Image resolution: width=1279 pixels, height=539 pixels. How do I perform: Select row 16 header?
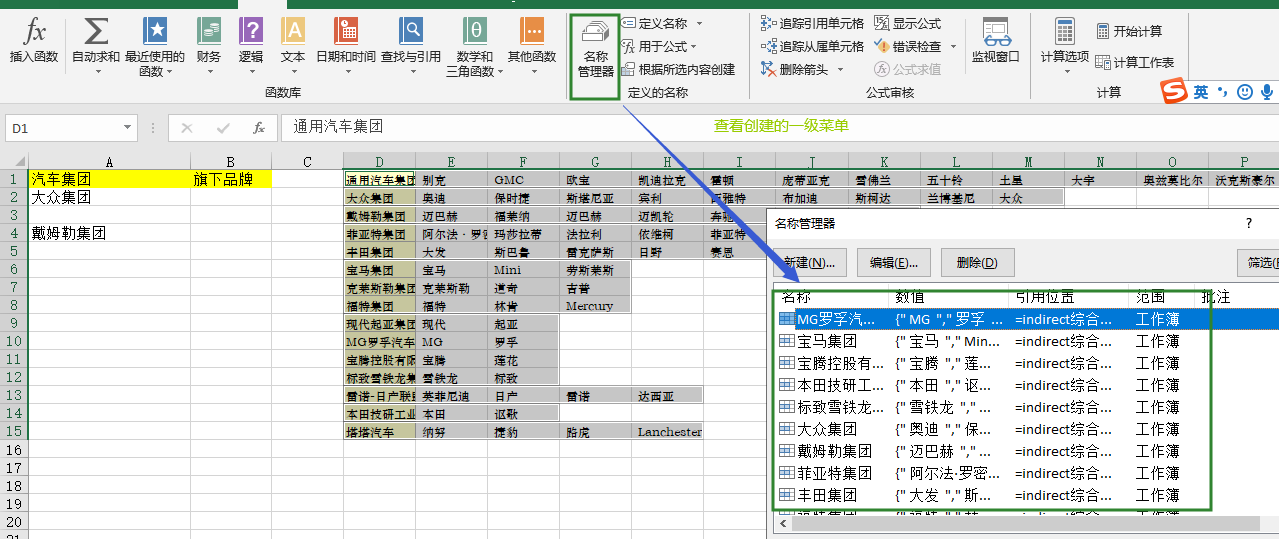pyautogui.click(x=14, y=450)
